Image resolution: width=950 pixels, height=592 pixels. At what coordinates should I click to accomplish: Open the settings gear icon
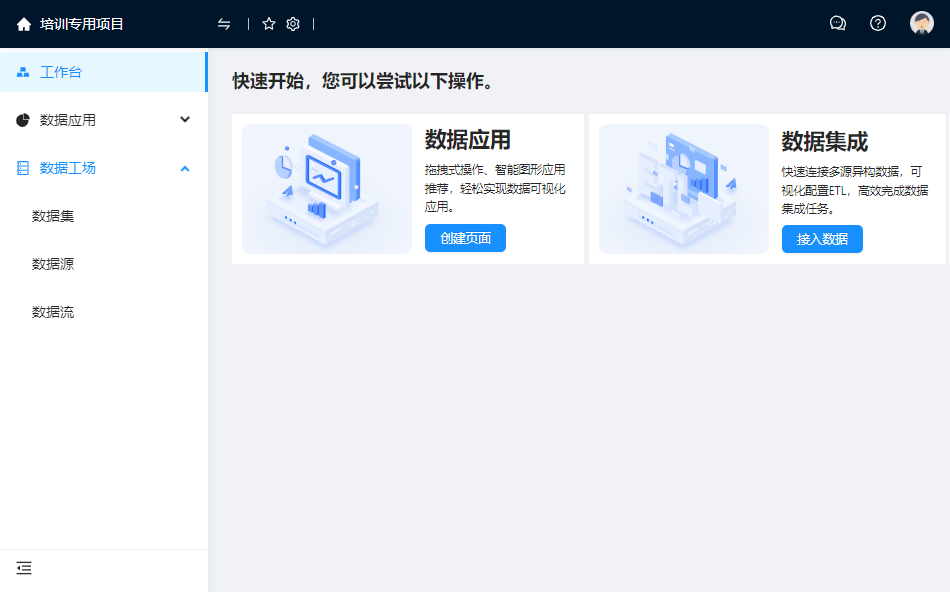point(293,24)
